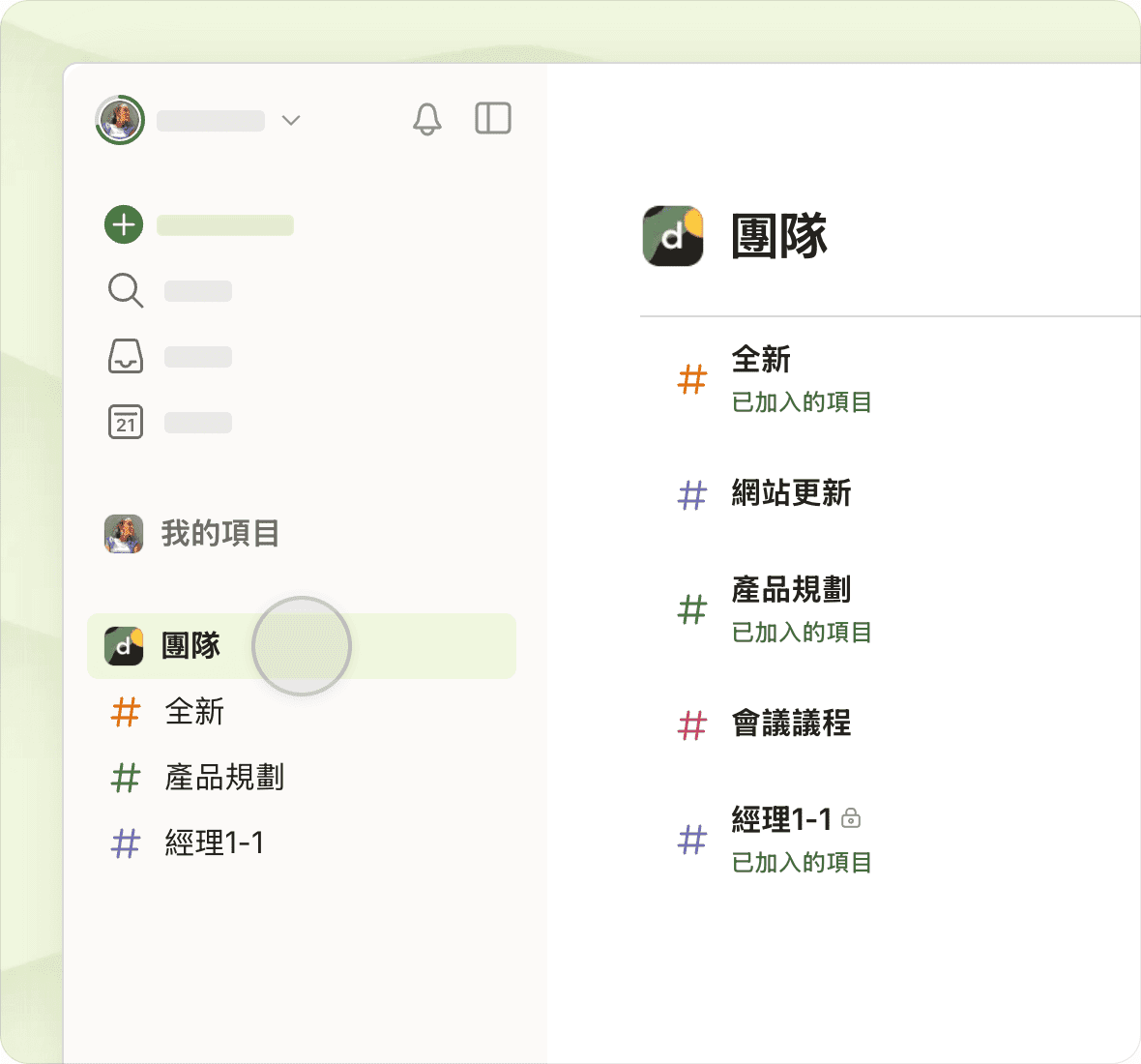Viewport: 1141px width, 1064px height.
Task: Open 產品規劃 project in main list
Action: [x=791, y=590]
